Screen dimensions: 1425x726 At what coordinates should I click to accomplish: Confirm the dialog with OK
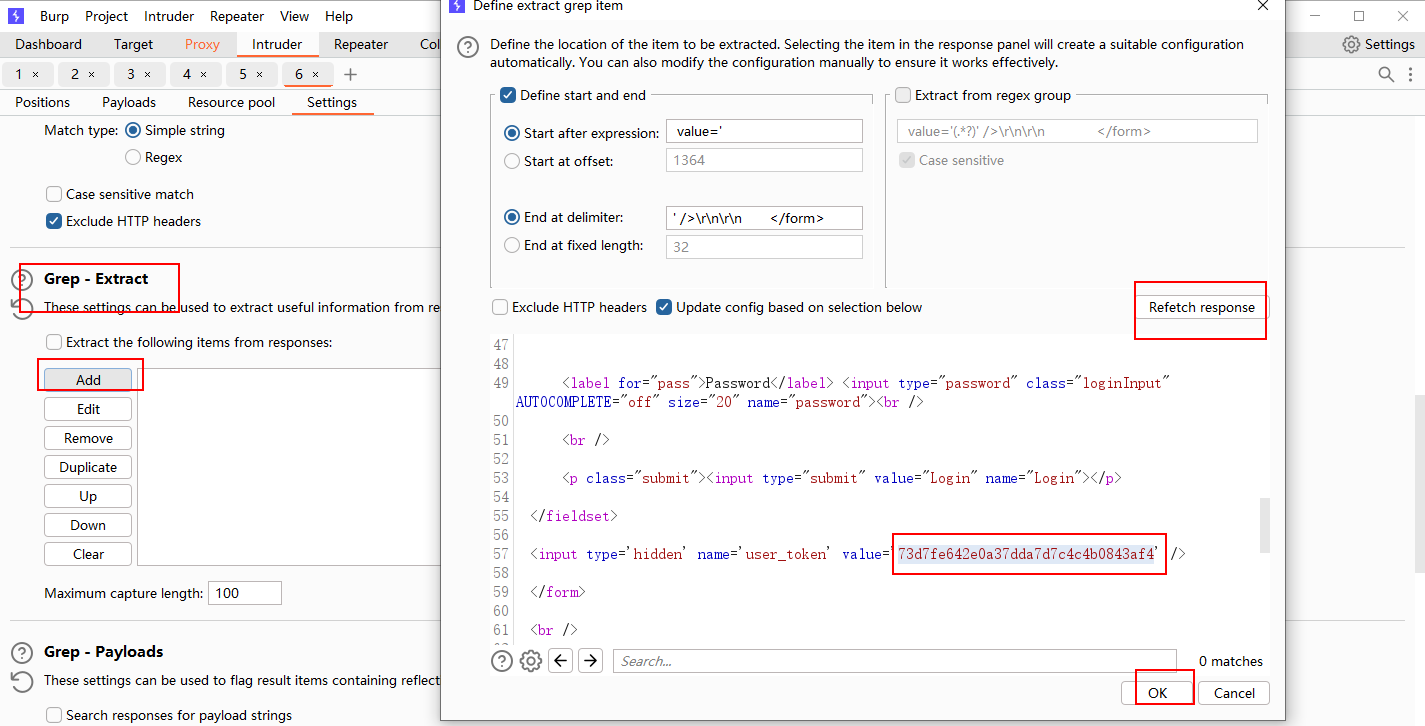(1157, 693)
